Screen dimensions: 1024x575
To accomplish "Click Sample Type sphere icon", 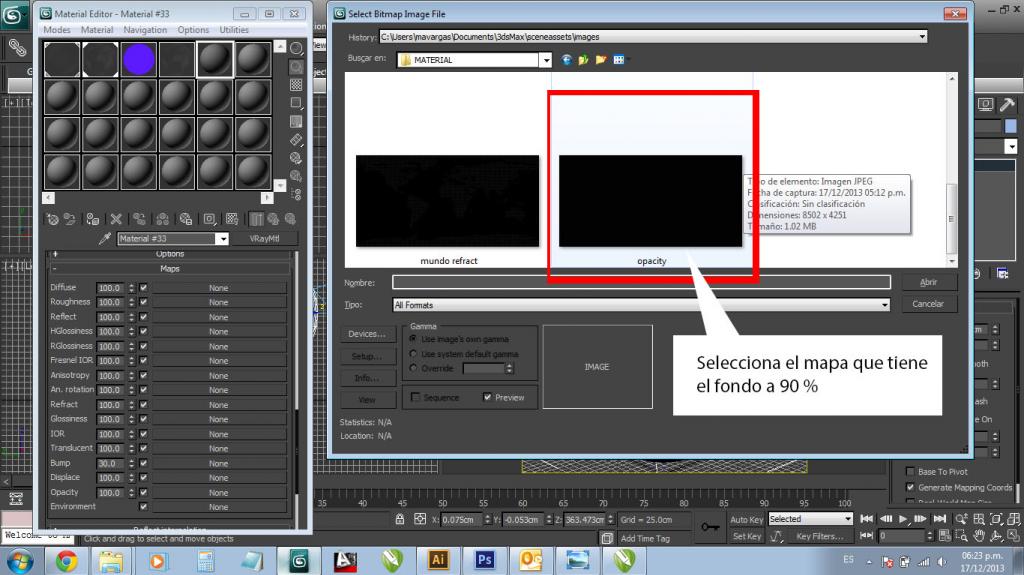I will pos(296,48).
